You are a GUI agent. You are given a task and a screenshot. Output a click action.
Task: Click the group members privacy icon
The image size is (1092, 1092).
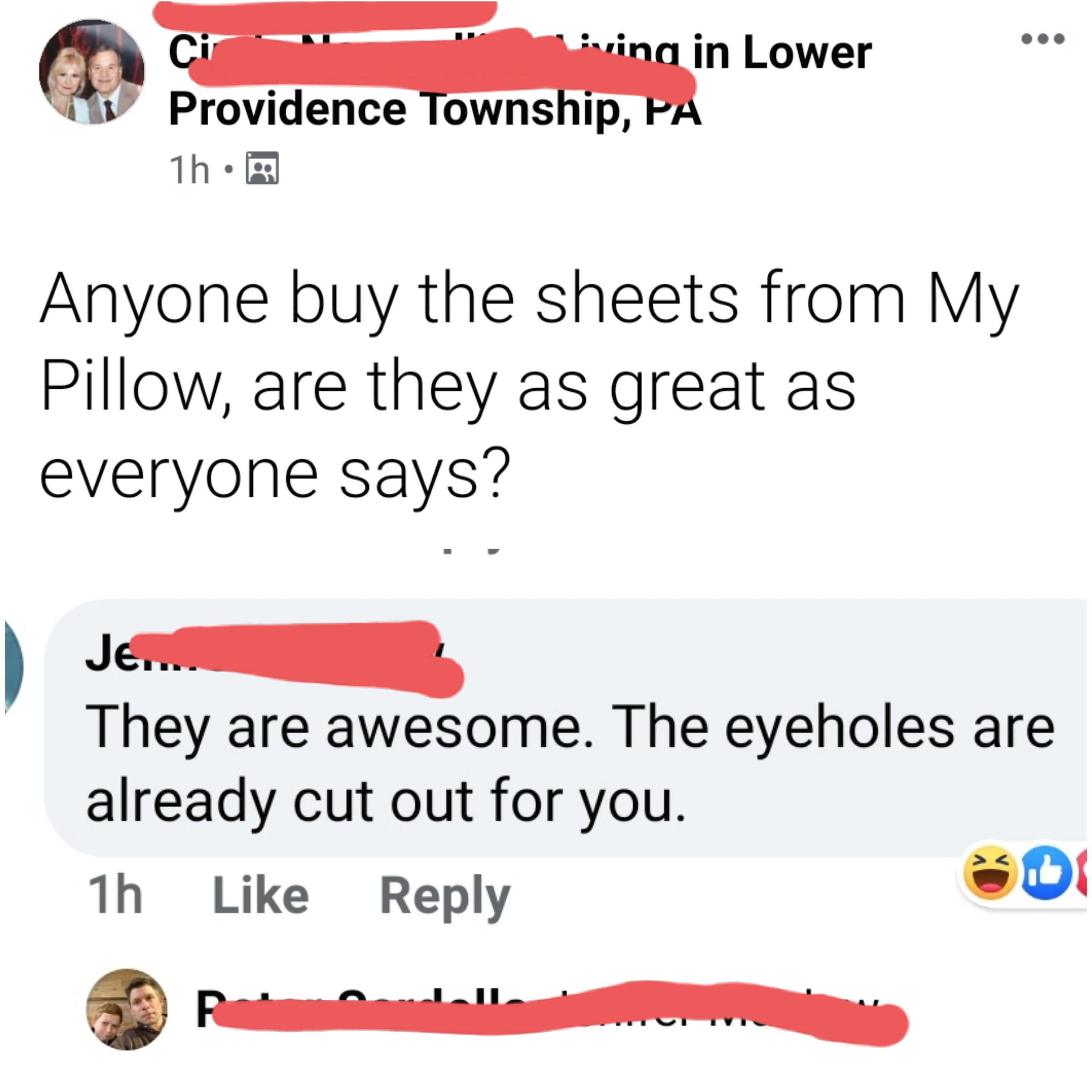pos(262,168)
